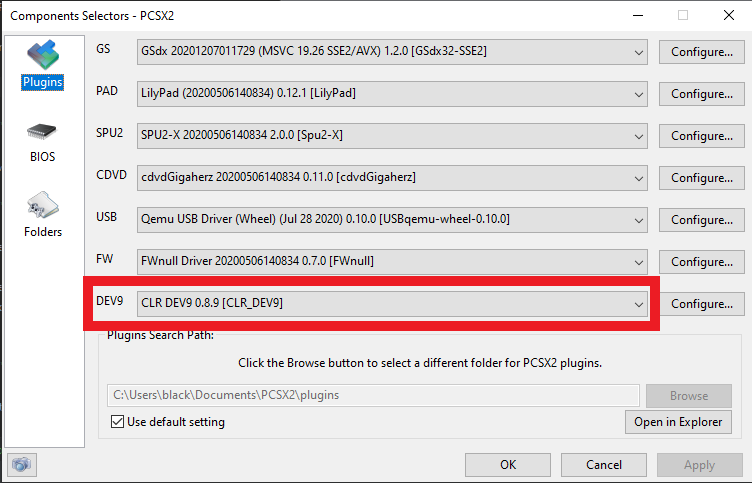Click the camera screenshot icon button
752x483 pixels.
coord(22,464)
